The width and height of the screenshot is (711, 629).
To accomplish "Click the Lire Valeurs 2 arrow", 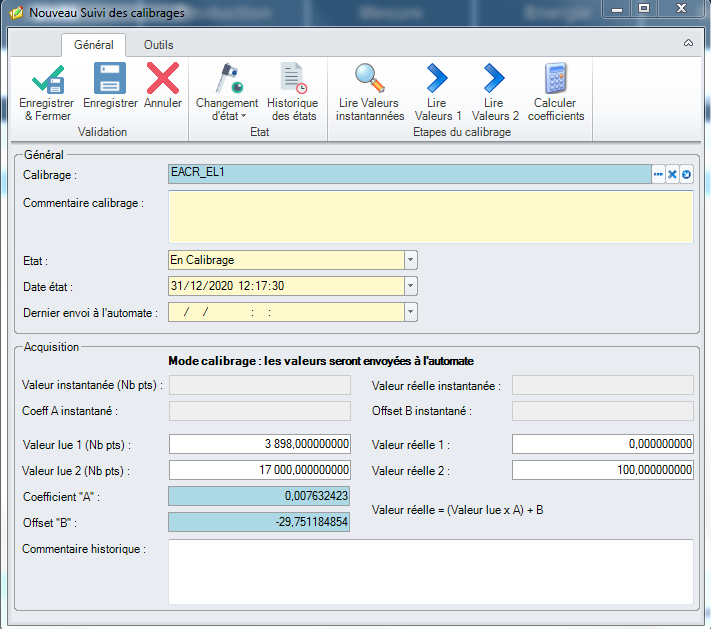I will click(x=494, y=79).
